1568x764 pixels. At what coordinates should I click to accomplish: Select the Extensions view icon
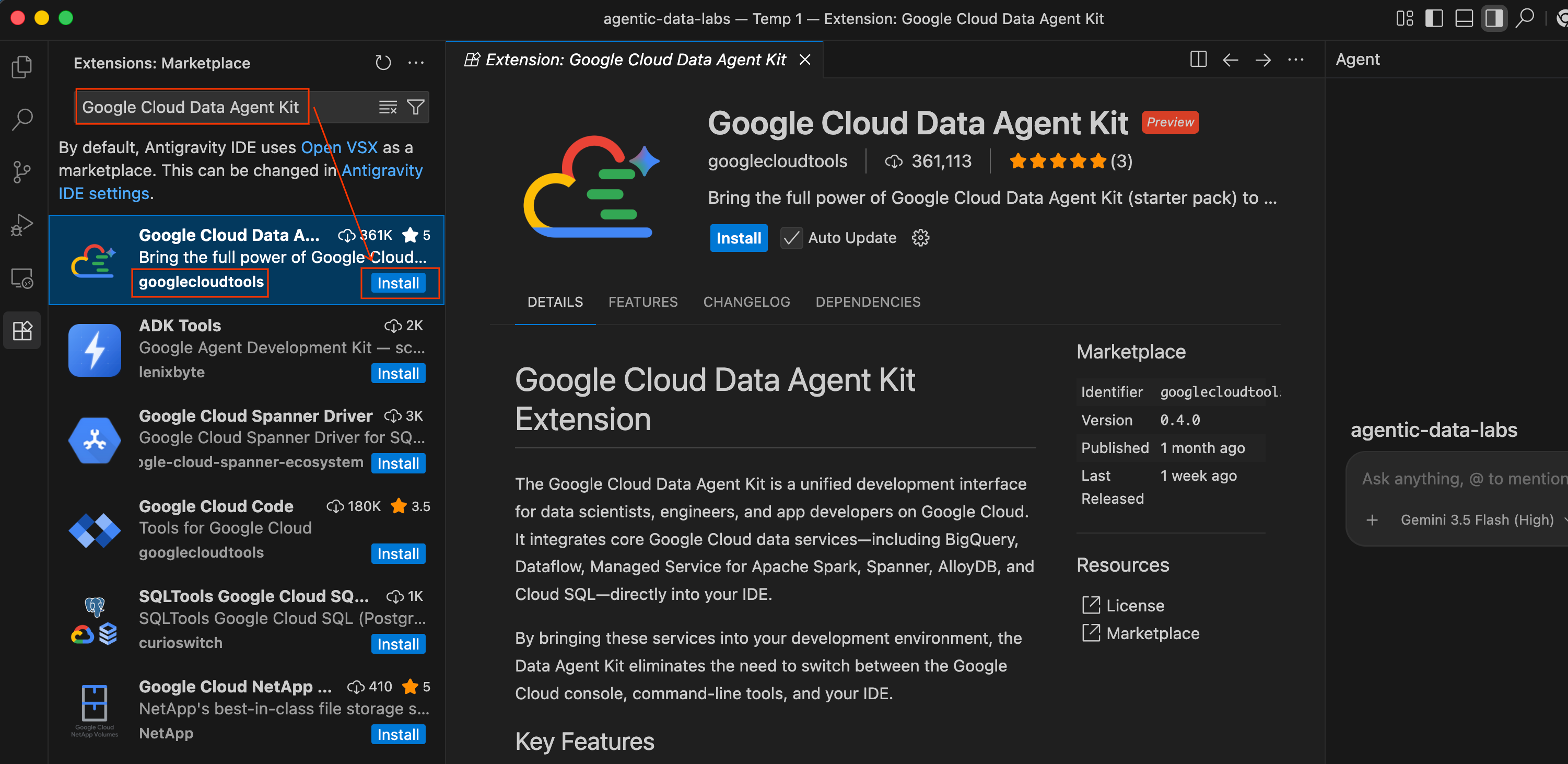22,331
